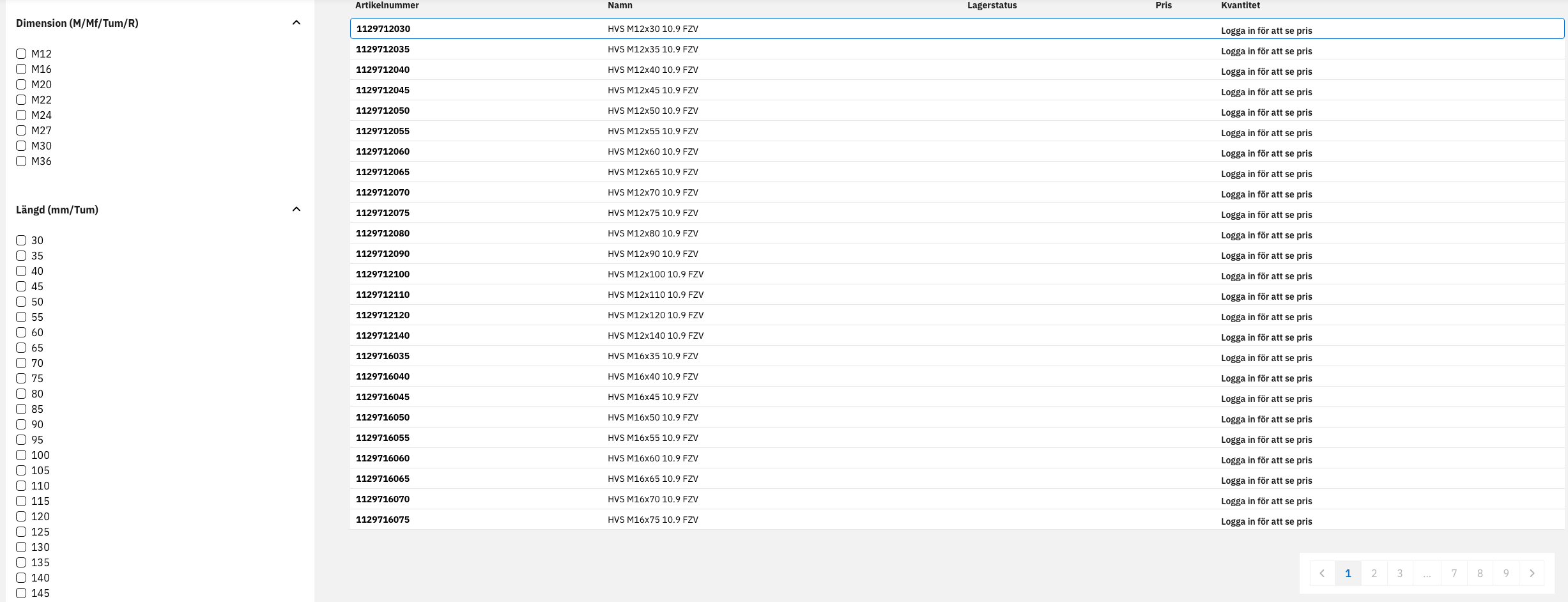
Task: Check the length 145 option
Action: [x=21, y=593]
